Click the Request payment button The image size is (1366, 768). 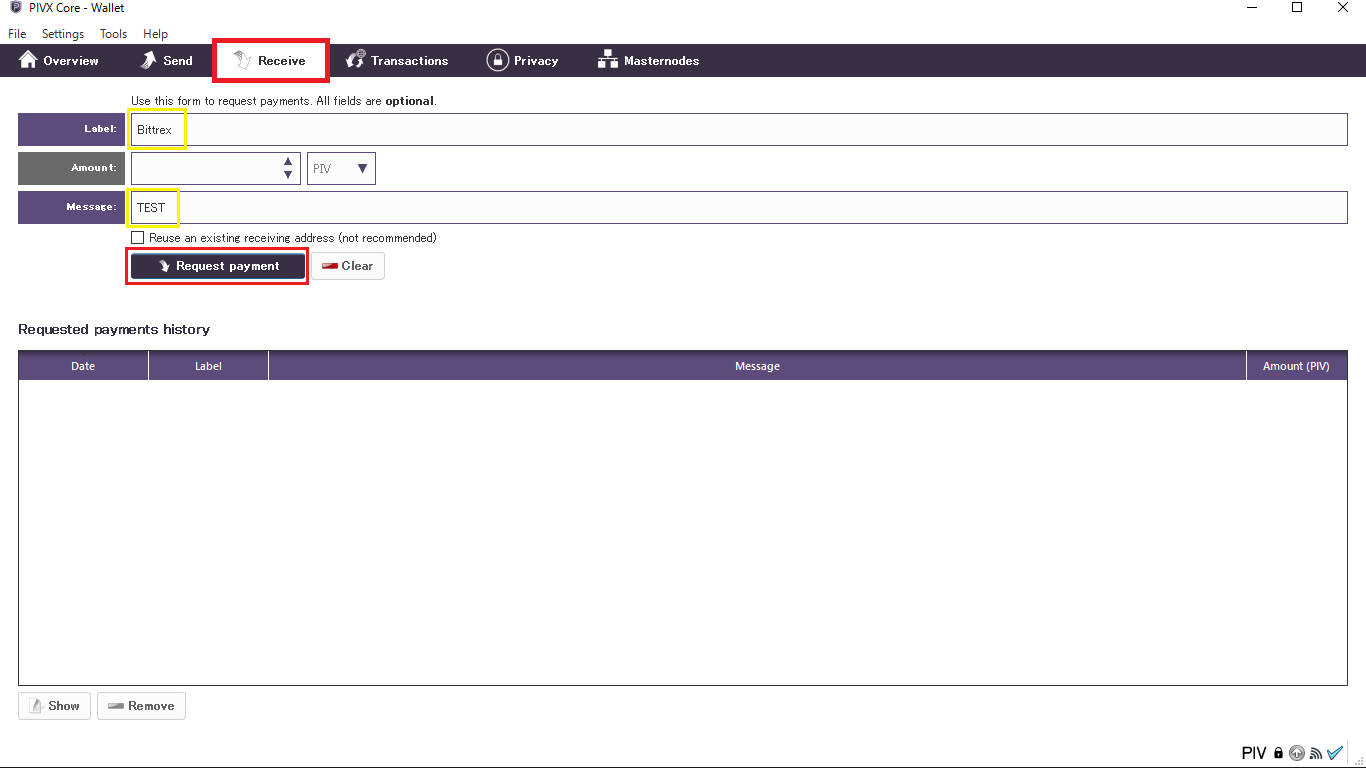[x=218, y=266]
